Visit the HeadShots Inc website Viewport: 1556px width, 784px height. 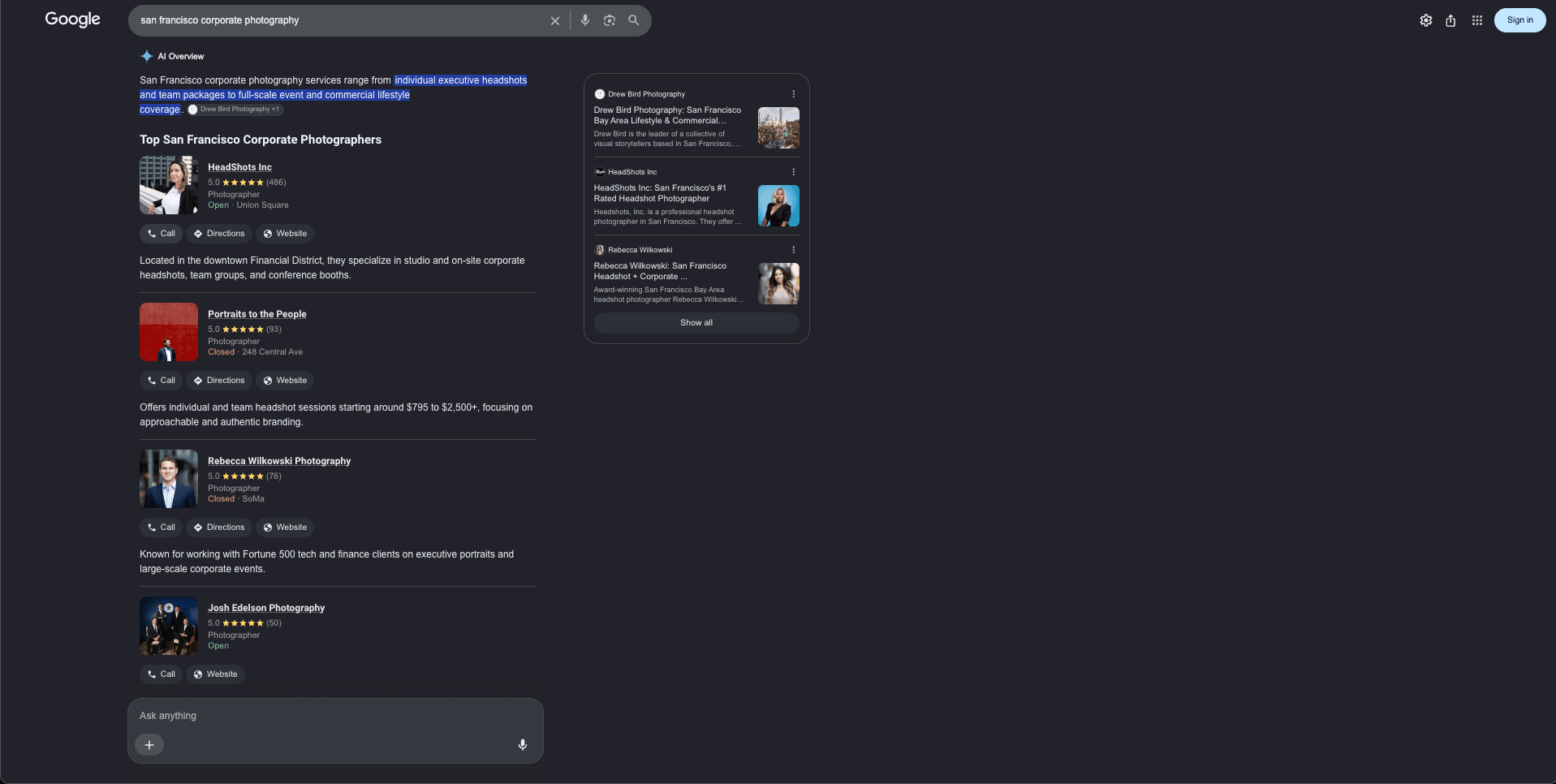click(285, 234)
